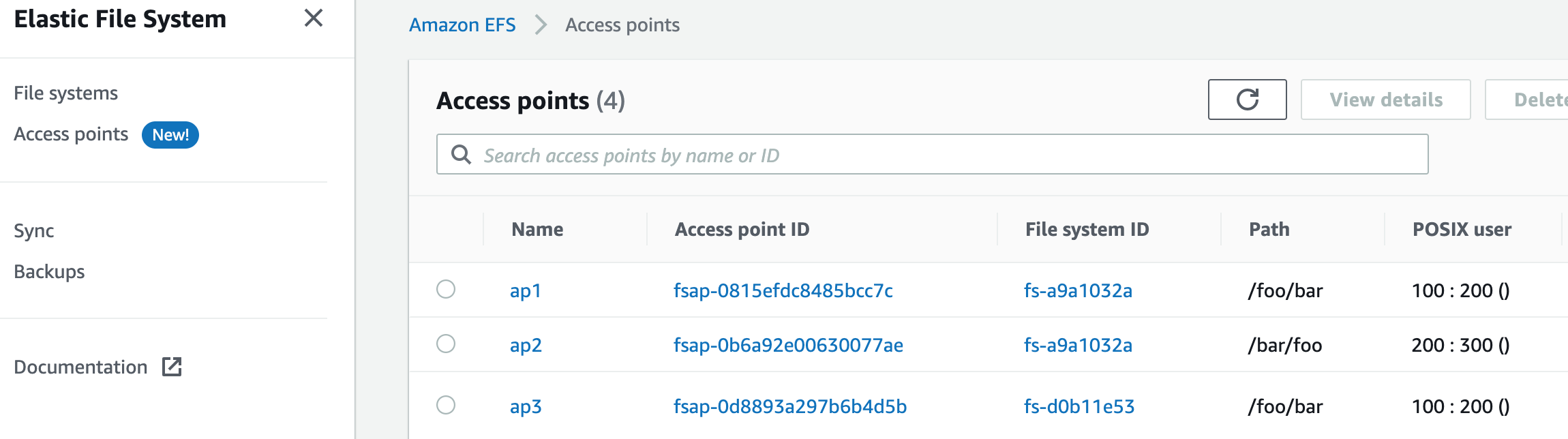Click the refresh icon above the table
Image resolution: width=1568 pixels, height=439 pixels.
[1246, 99]
